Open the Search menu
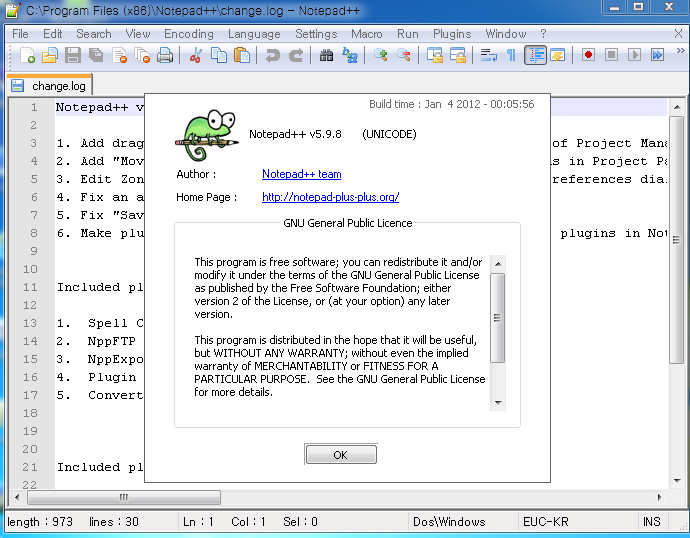Image resolution: width=690 pixels, height=538 pixels. tap(94, 34)
